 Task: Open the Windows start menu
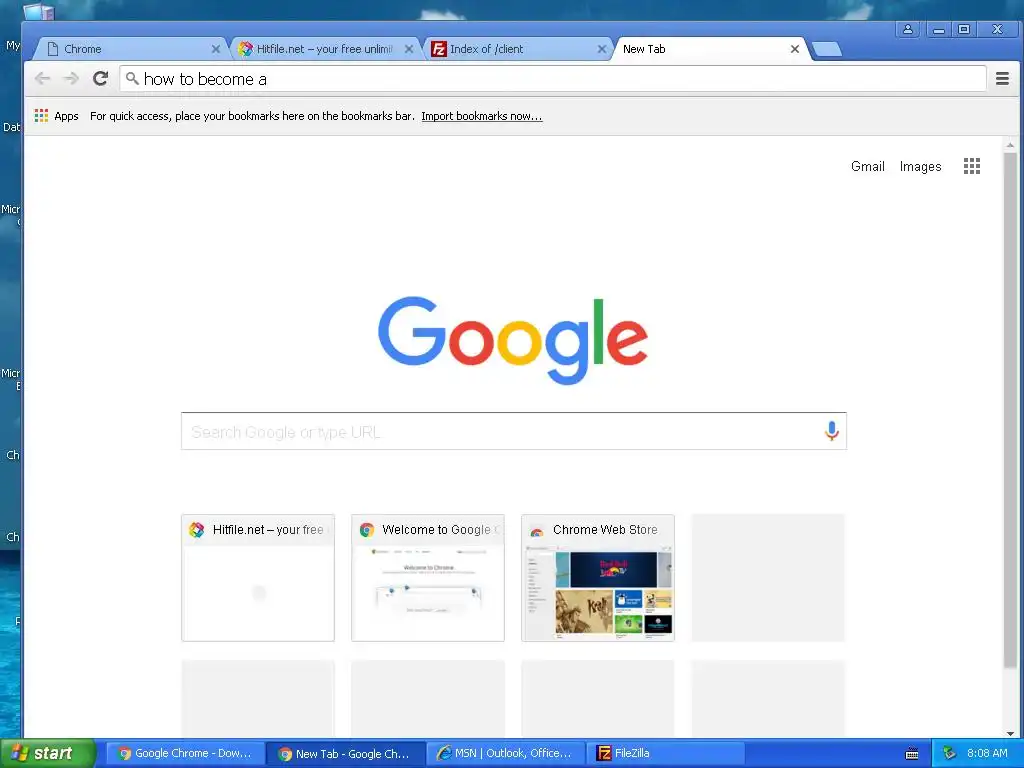click(47, 753)
